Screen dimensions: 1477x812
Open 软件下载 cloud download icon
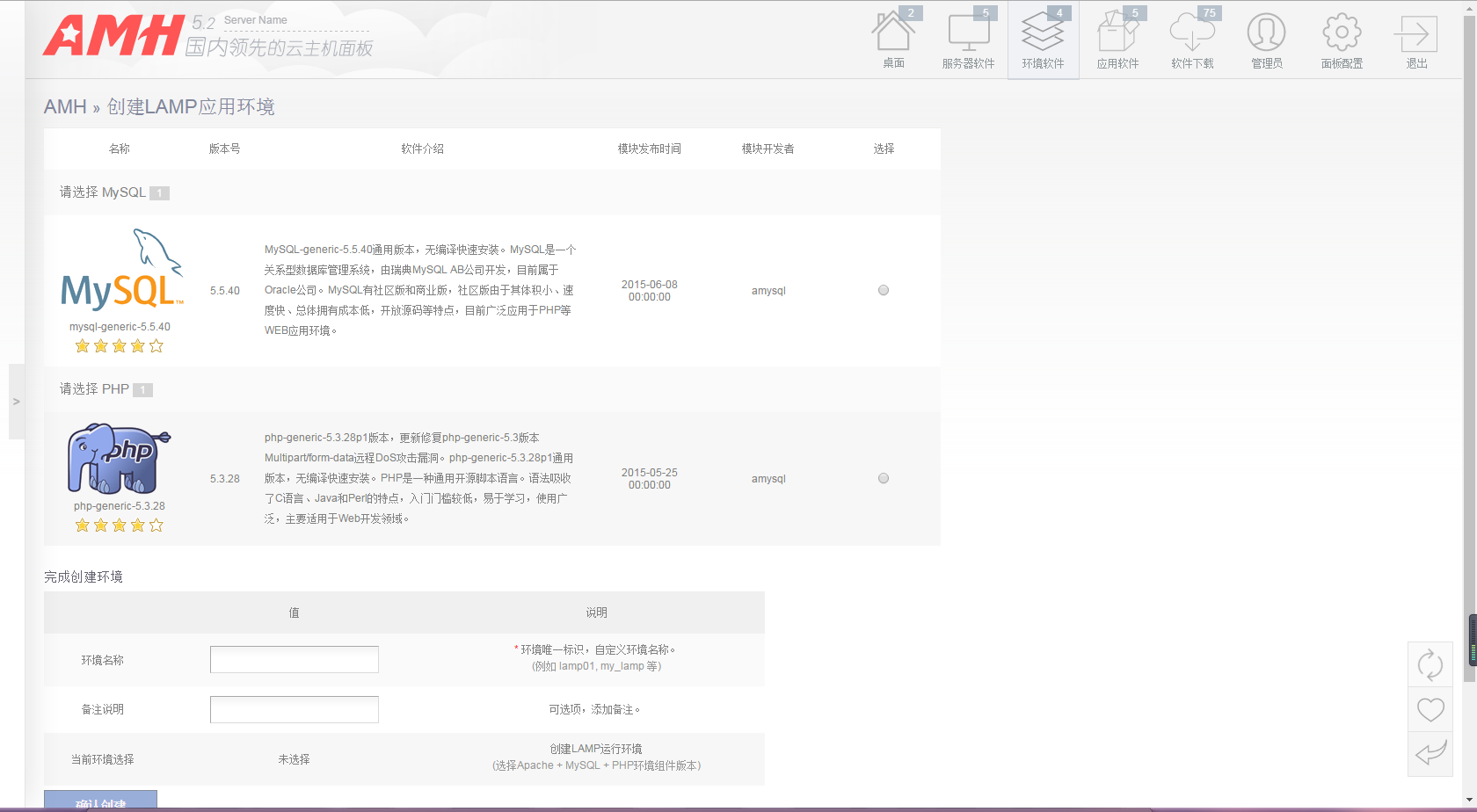click(x=1192, y=40)
